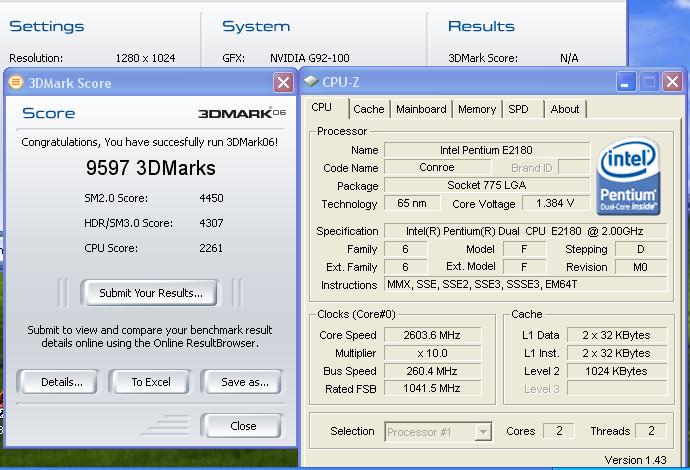The height and width of the screenshot is (470, 690).
Task: Close the CPU-Z window
Action: pyautogui.click(x=672, y=82)
